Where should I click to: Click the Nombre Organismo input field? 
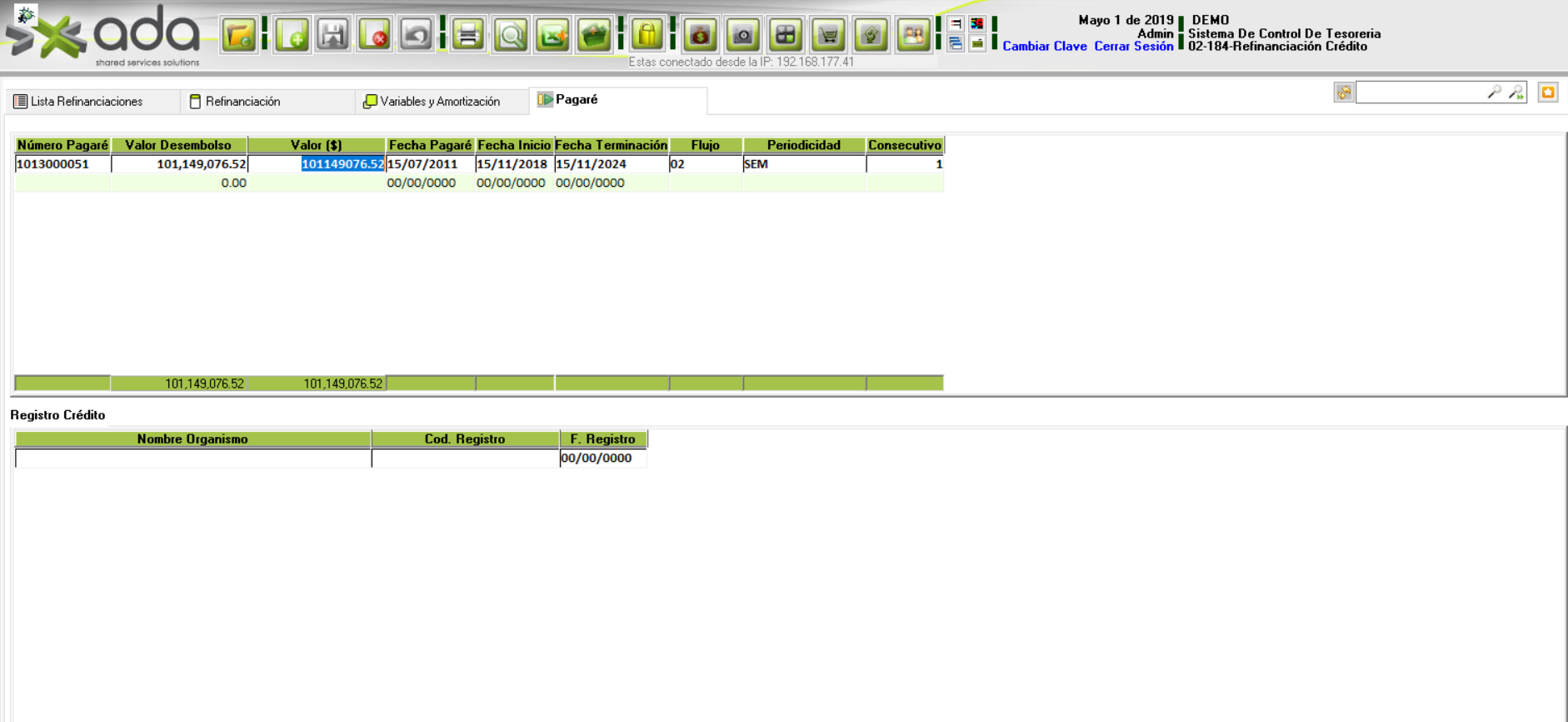[x=193, y=459]
